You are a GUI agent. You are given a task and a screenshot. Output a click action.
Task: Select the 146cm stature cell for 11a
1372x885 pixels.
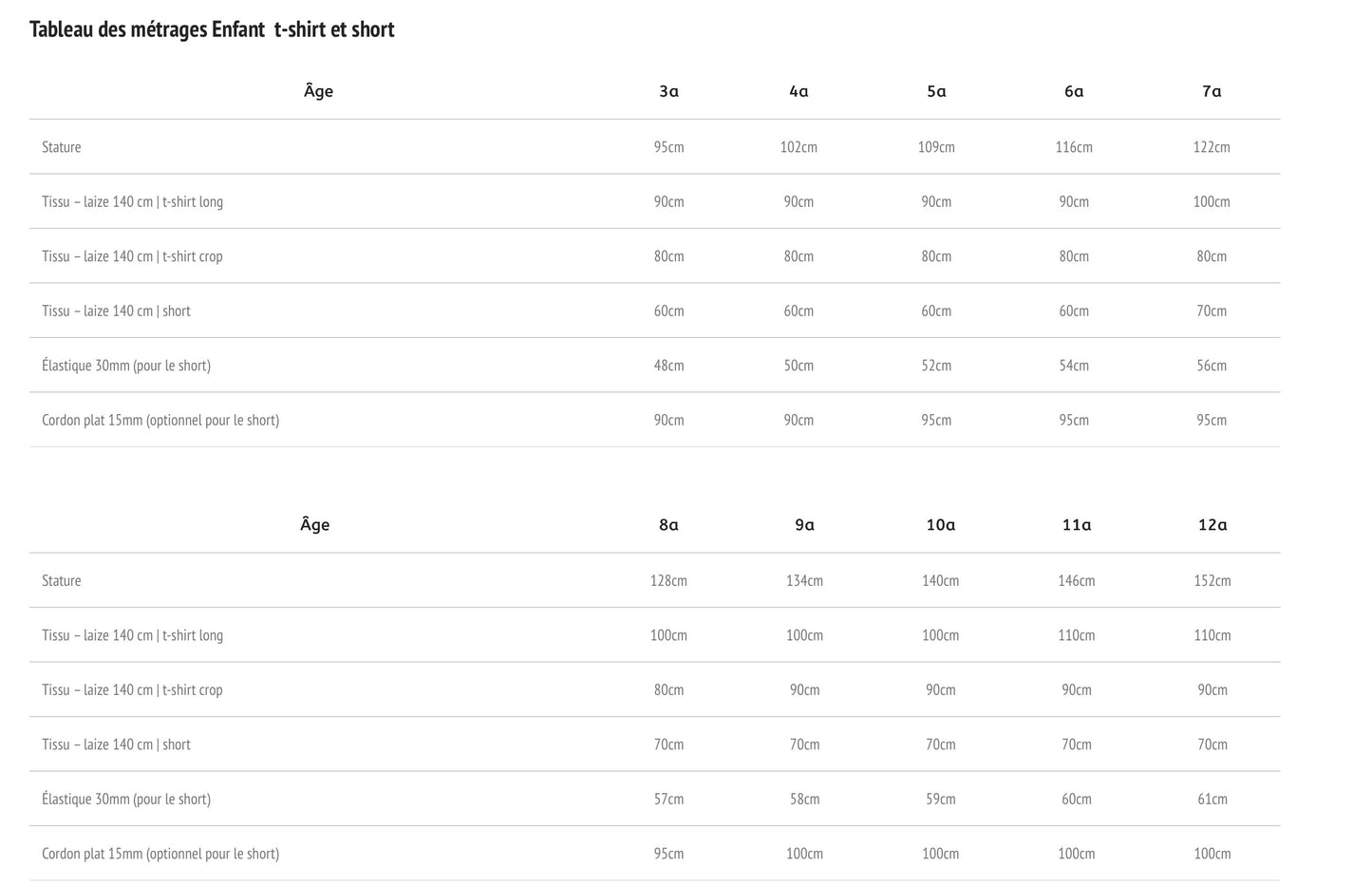pyautogui.click(x=1077, y=580)
